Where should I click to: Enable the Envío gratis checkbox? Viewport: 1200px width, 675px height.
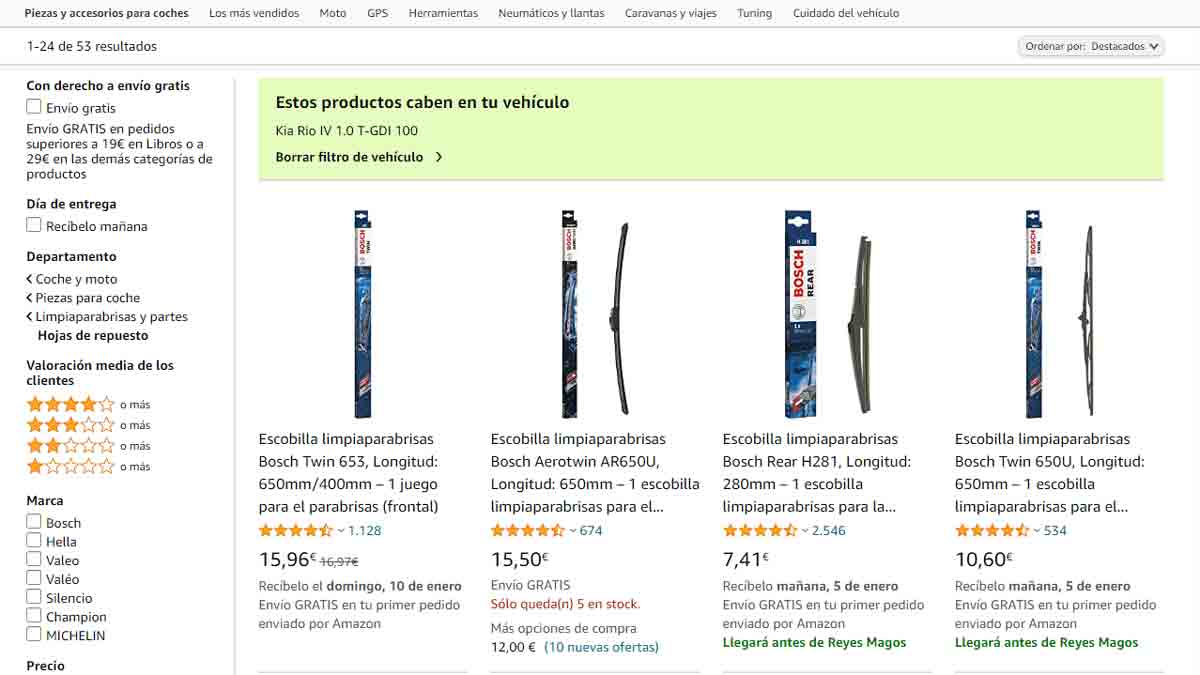pyautogui.click(x=34, y=107)
